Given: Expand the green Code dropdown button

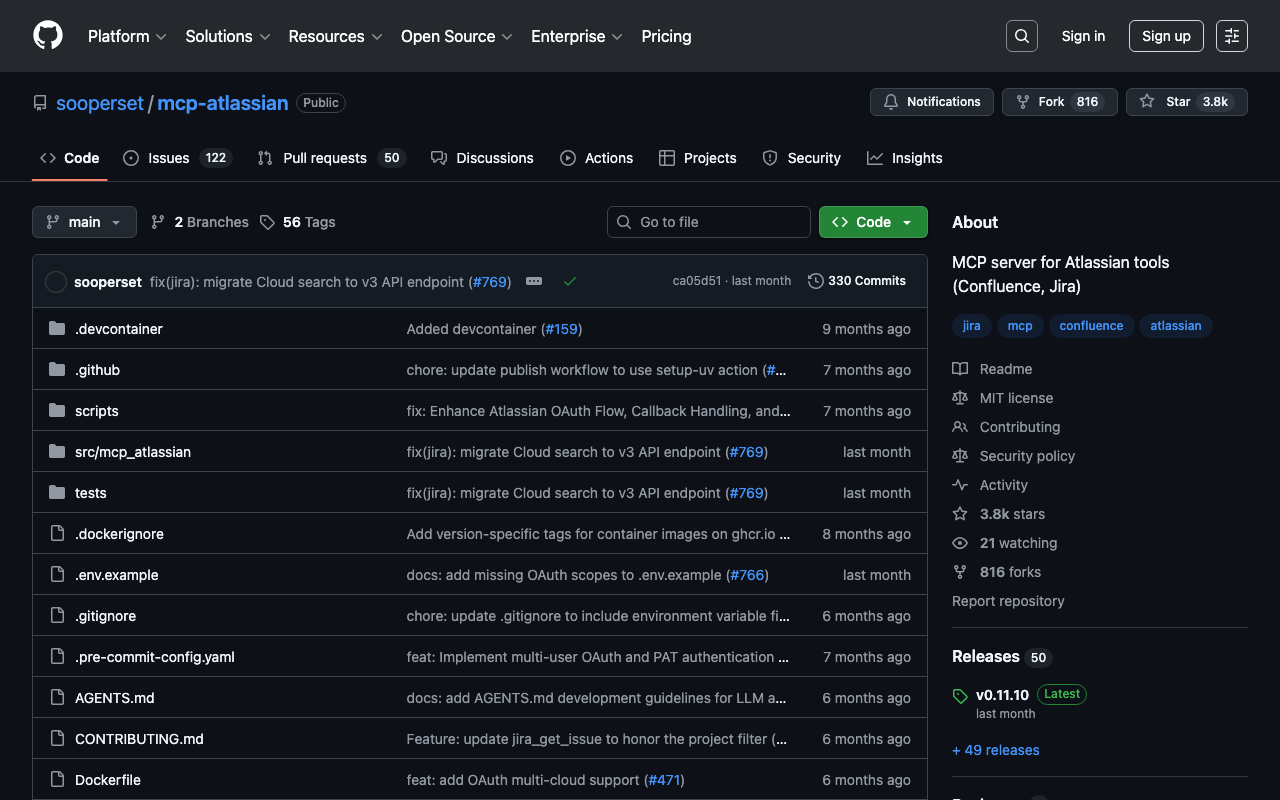Looking at the screenshot, I should point(872,222).
